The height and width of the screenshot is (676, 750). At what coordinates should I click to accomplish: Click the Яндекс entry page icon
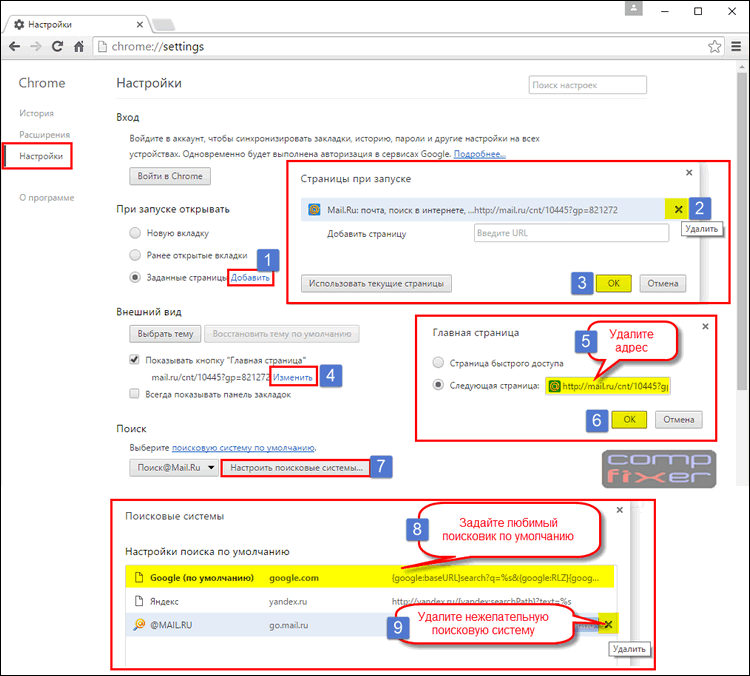[x=139, y=601]
